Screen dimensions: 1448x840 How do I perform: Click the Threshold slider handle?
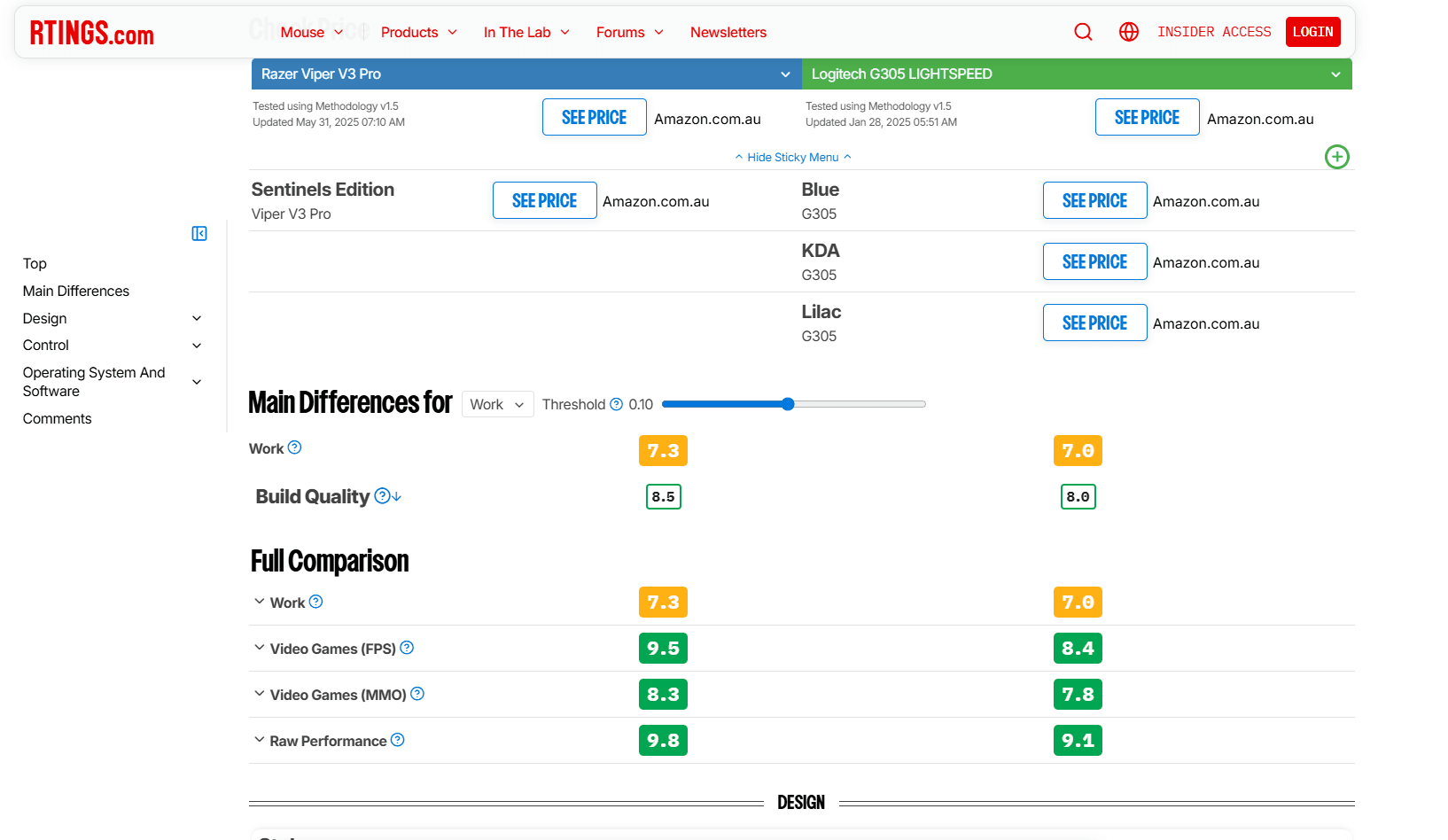pos(788,404)
